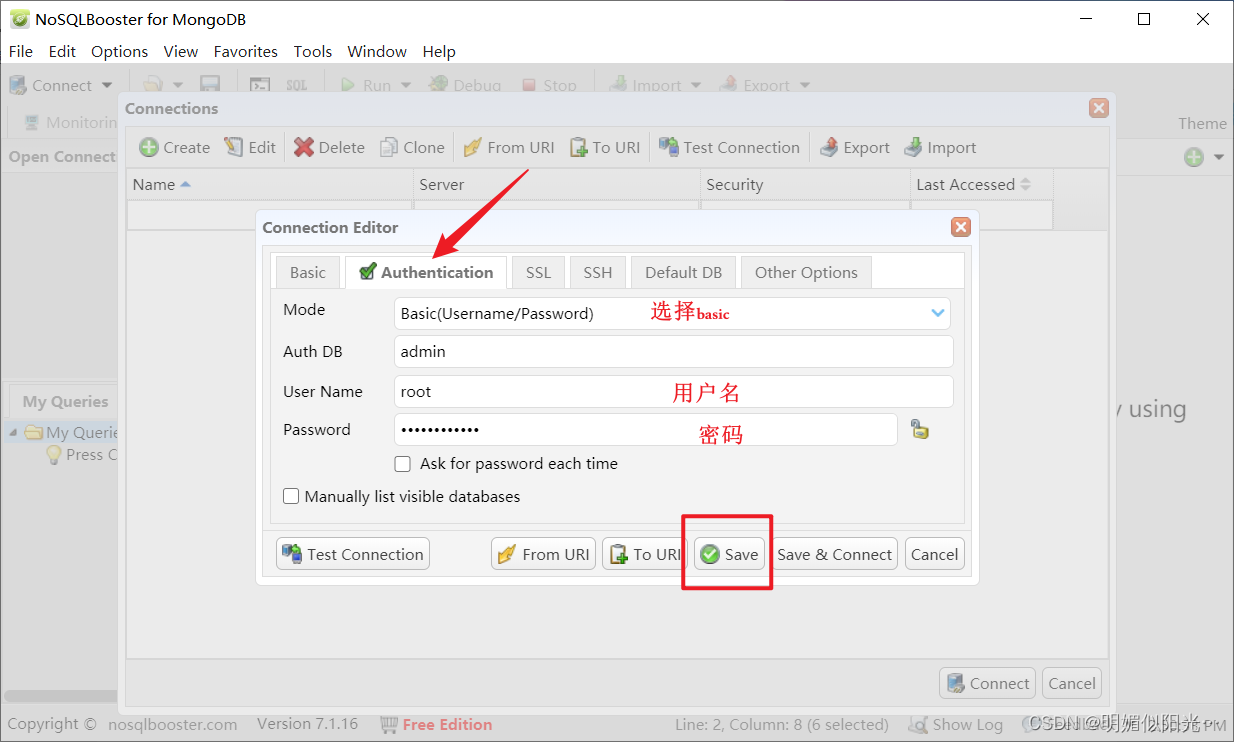Click the Delete connection icon

(304, 147)
